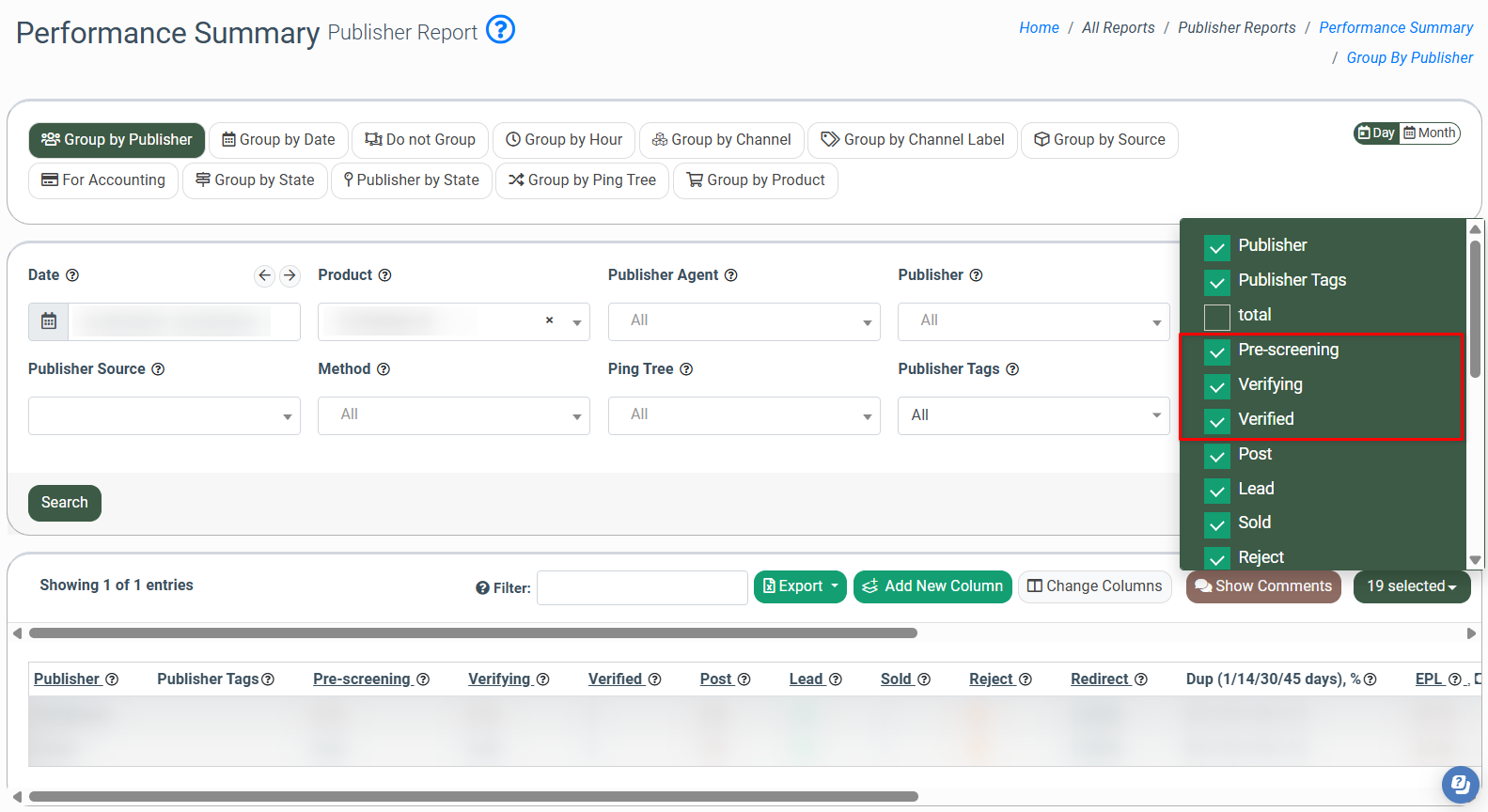Screen dimensions: 1488x812
Task: Switch to Group by Ping Tree tab
Action: [x=582, y=180]
